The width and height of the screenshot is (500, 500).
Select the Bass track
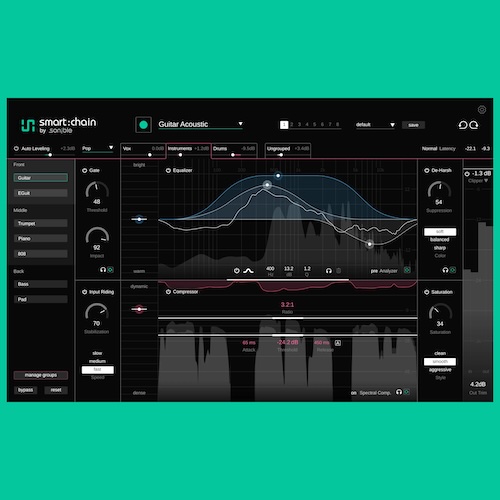pyautogui.click(x=41, y=284)
